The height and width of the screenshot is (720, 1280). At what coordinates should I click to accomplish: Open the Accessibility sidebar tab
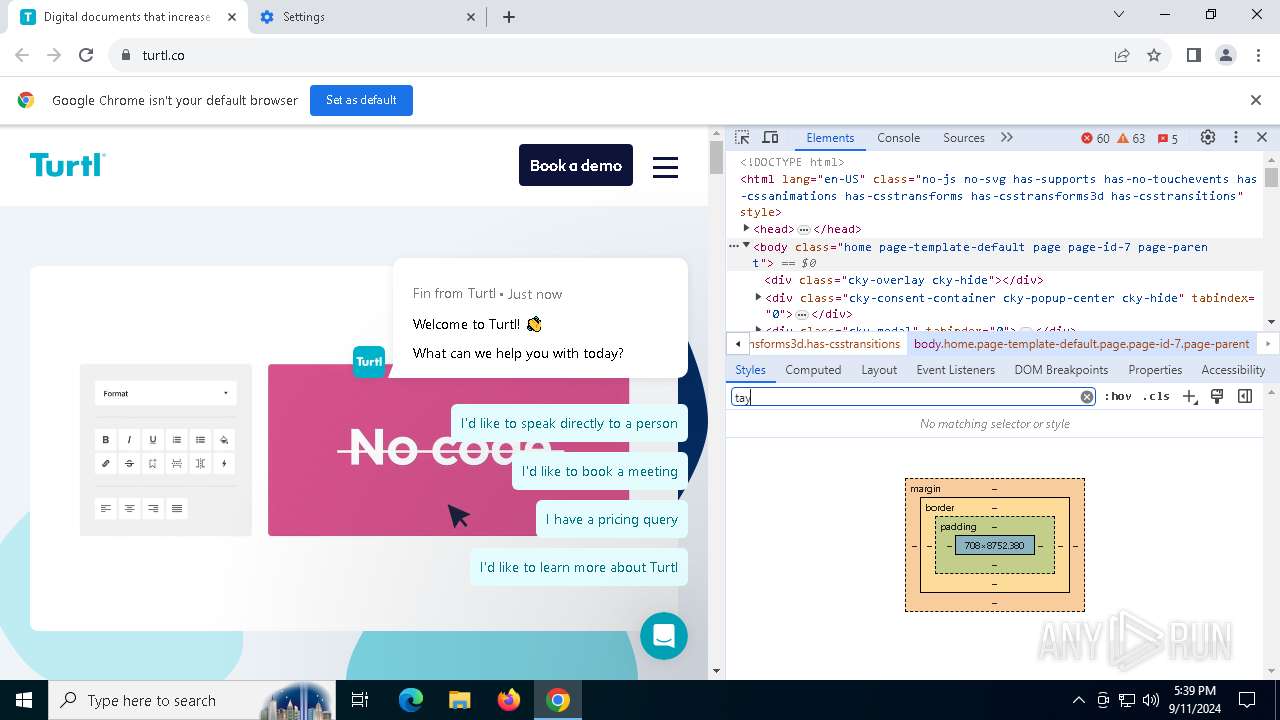tap(1233, 370)
